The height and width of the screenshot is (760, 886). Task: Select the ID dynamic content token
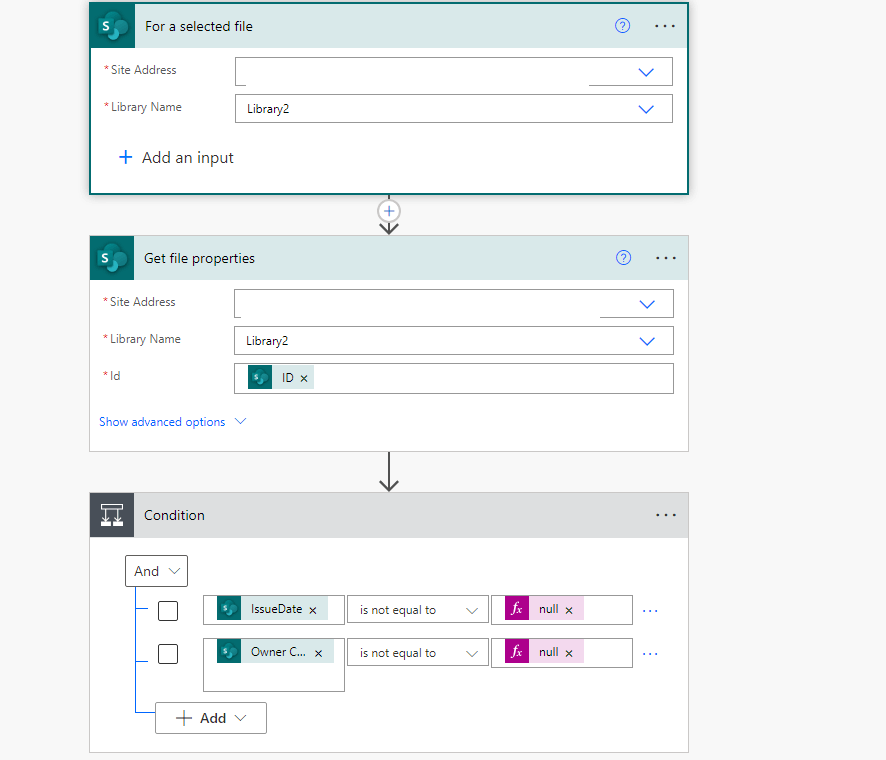pos(280,377)
